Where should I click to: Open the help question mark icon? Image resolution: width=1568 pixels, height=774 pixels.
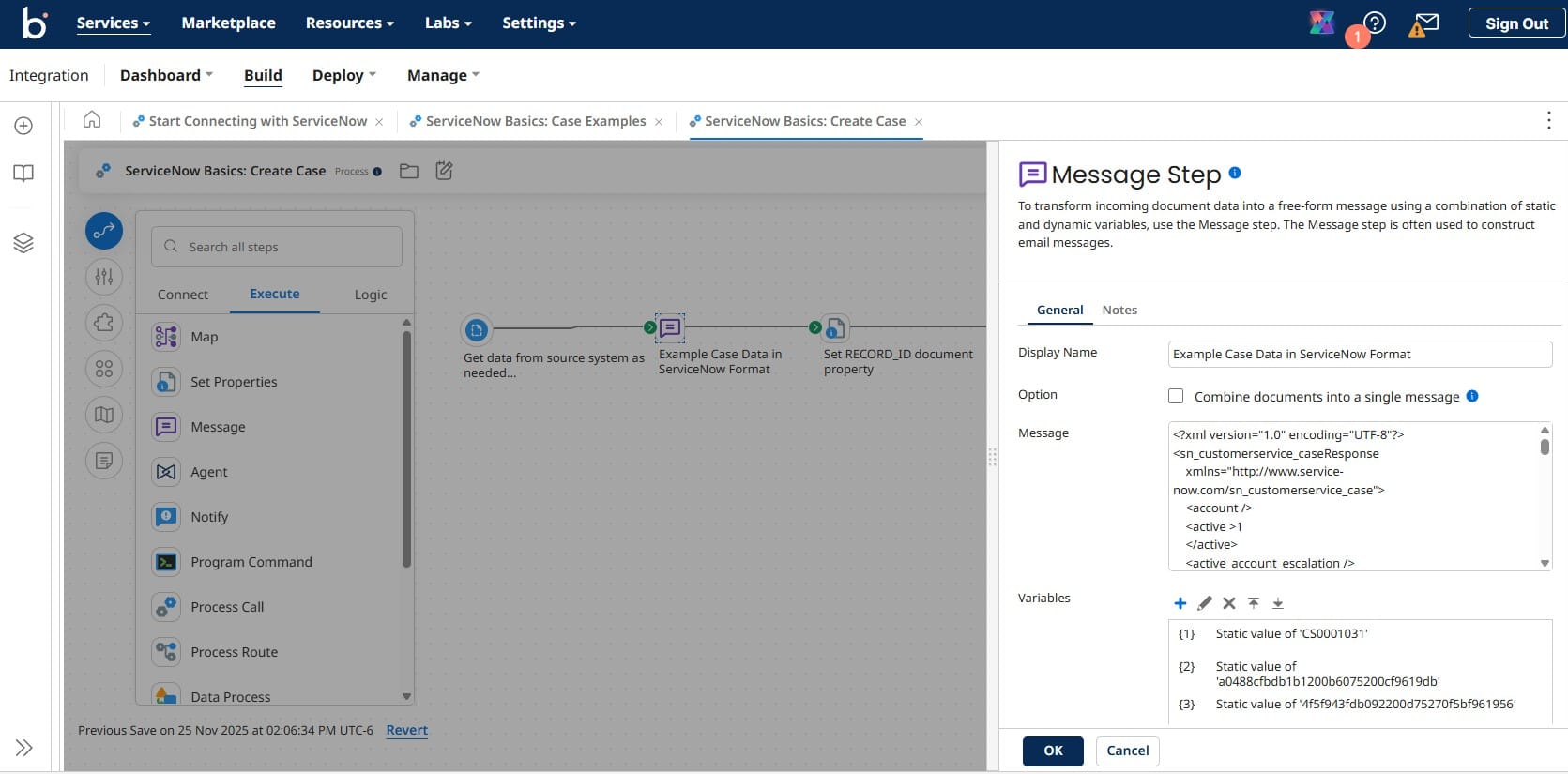[x=1375, y=23]
